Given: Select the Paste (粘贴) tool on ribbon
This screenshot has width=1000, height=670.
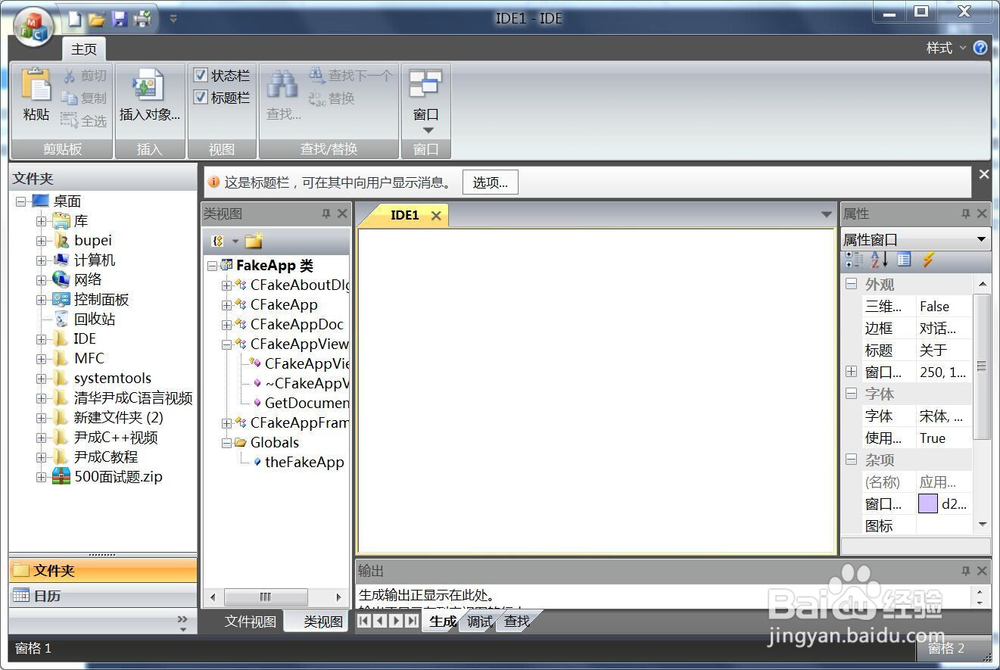Looking at the screenshot, I should (x=35, y=97).
